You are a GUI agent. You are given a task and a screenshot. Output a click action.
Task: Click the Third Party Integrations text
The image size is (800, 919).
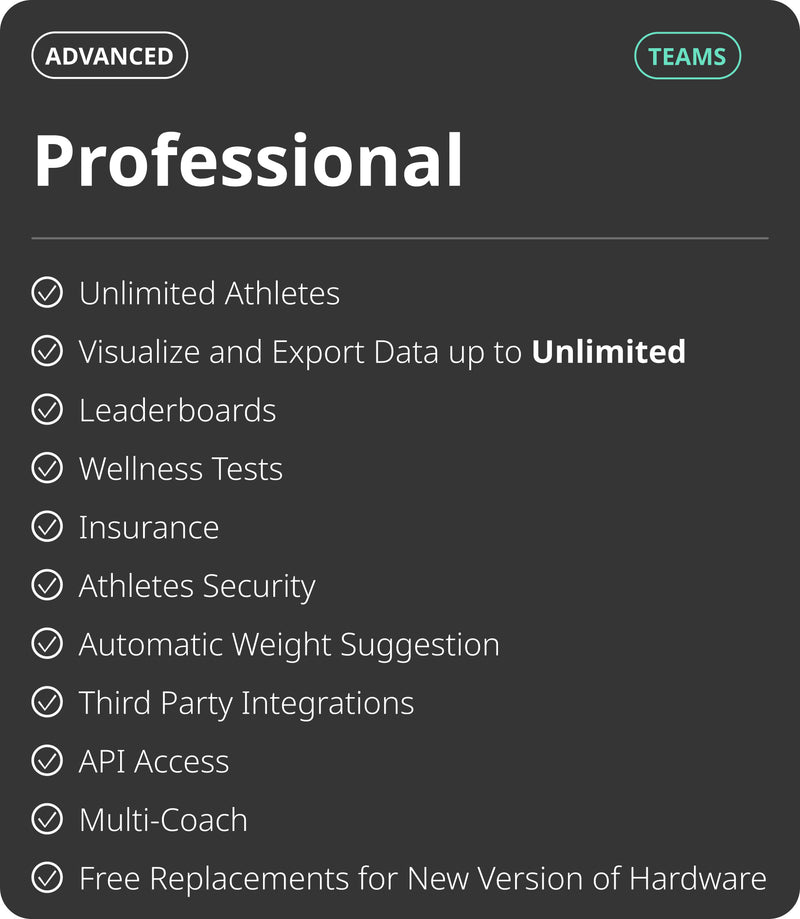(246, 702)
